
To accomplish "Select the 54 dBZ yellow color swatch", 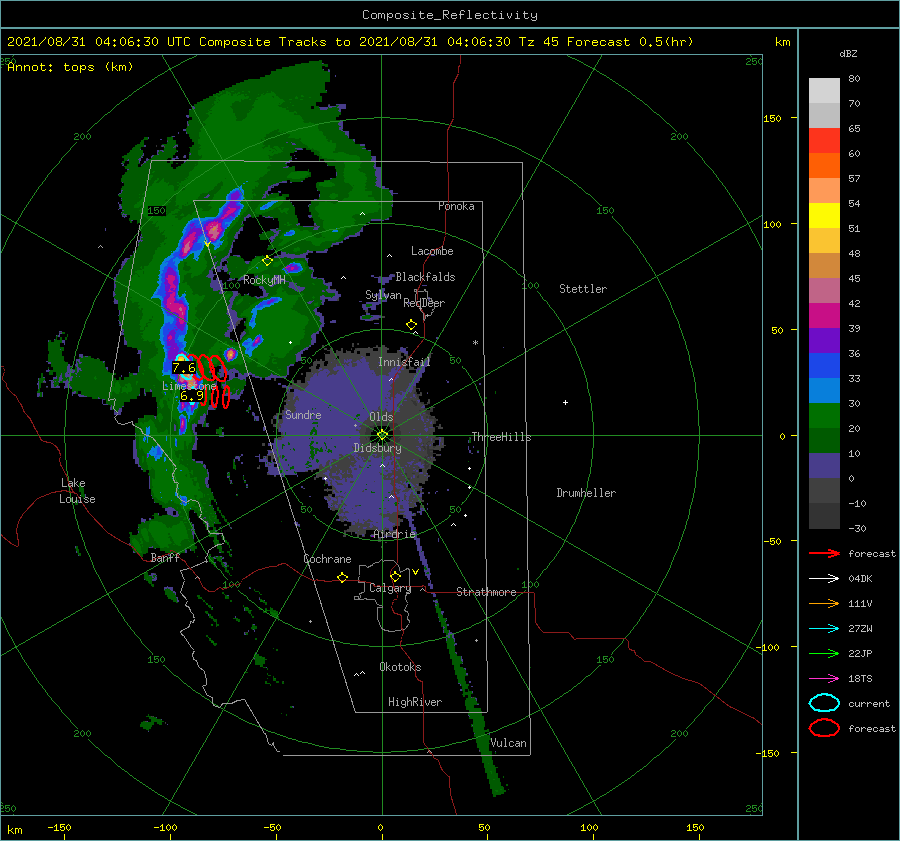I will pyautogui.click(x=824, y=215).
